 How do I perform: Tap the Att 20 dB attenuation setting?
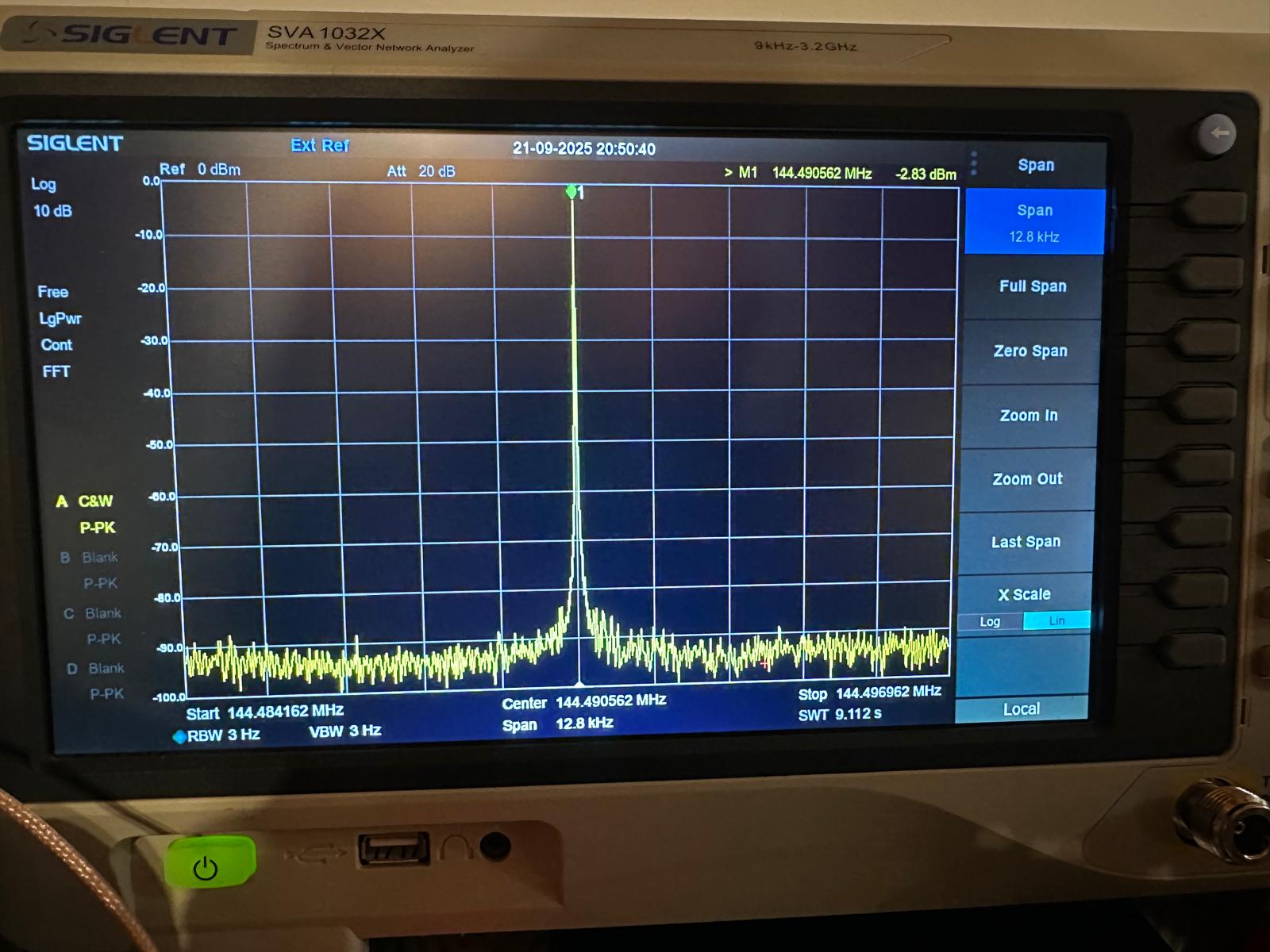pos(421,171)
